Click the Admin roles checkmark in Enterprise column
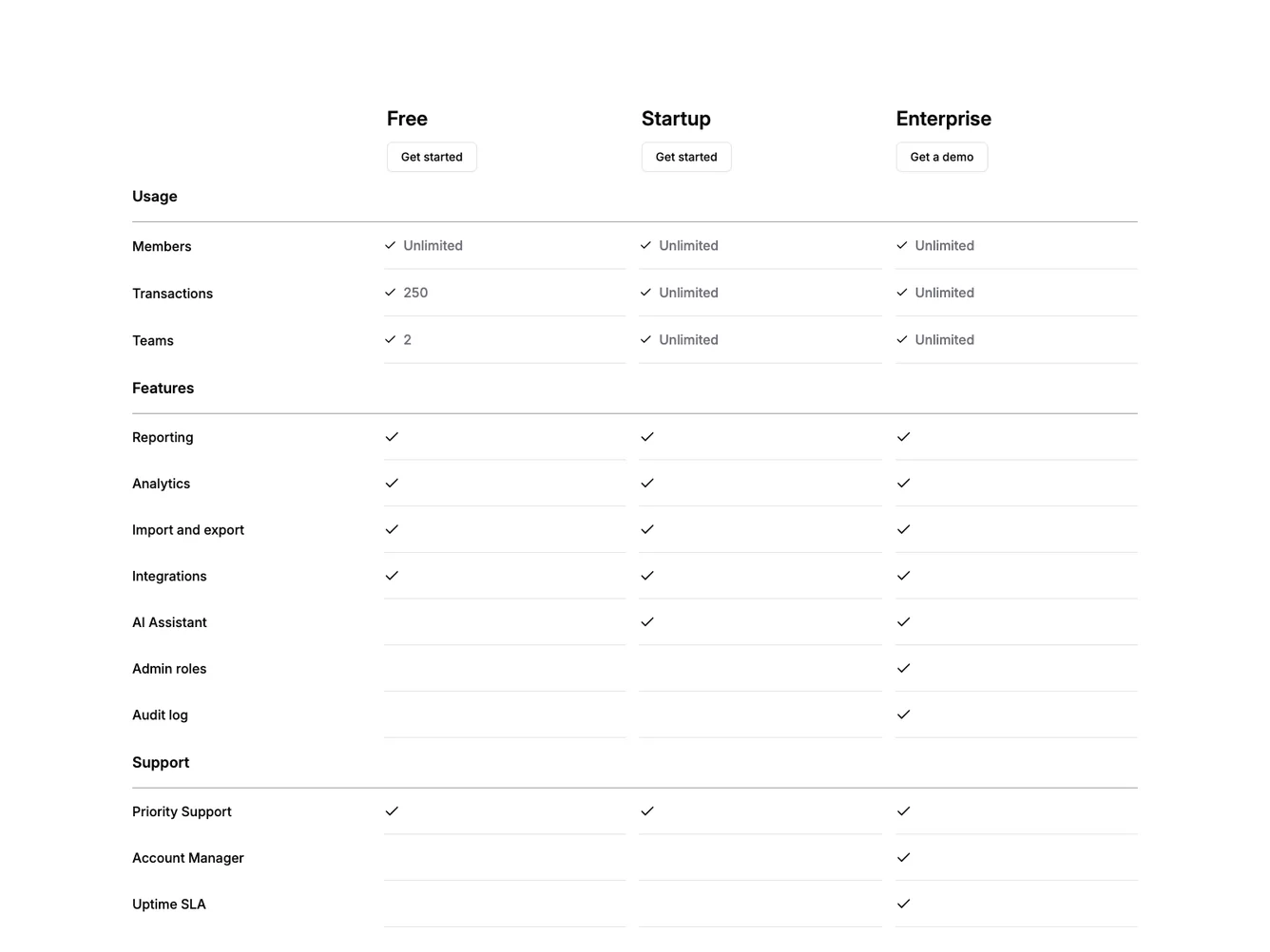Viewport: 1270px width, 952px height. tap(903, 668)
